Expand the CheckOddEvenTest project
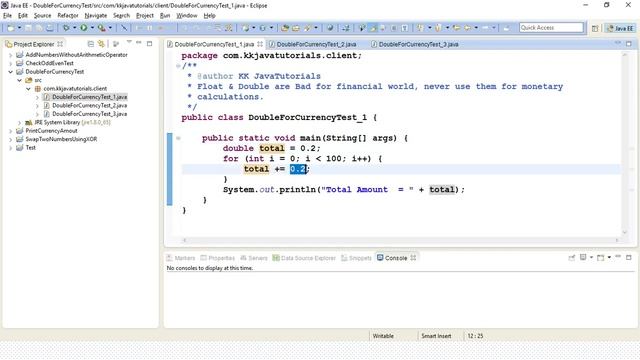 (11, 63)
